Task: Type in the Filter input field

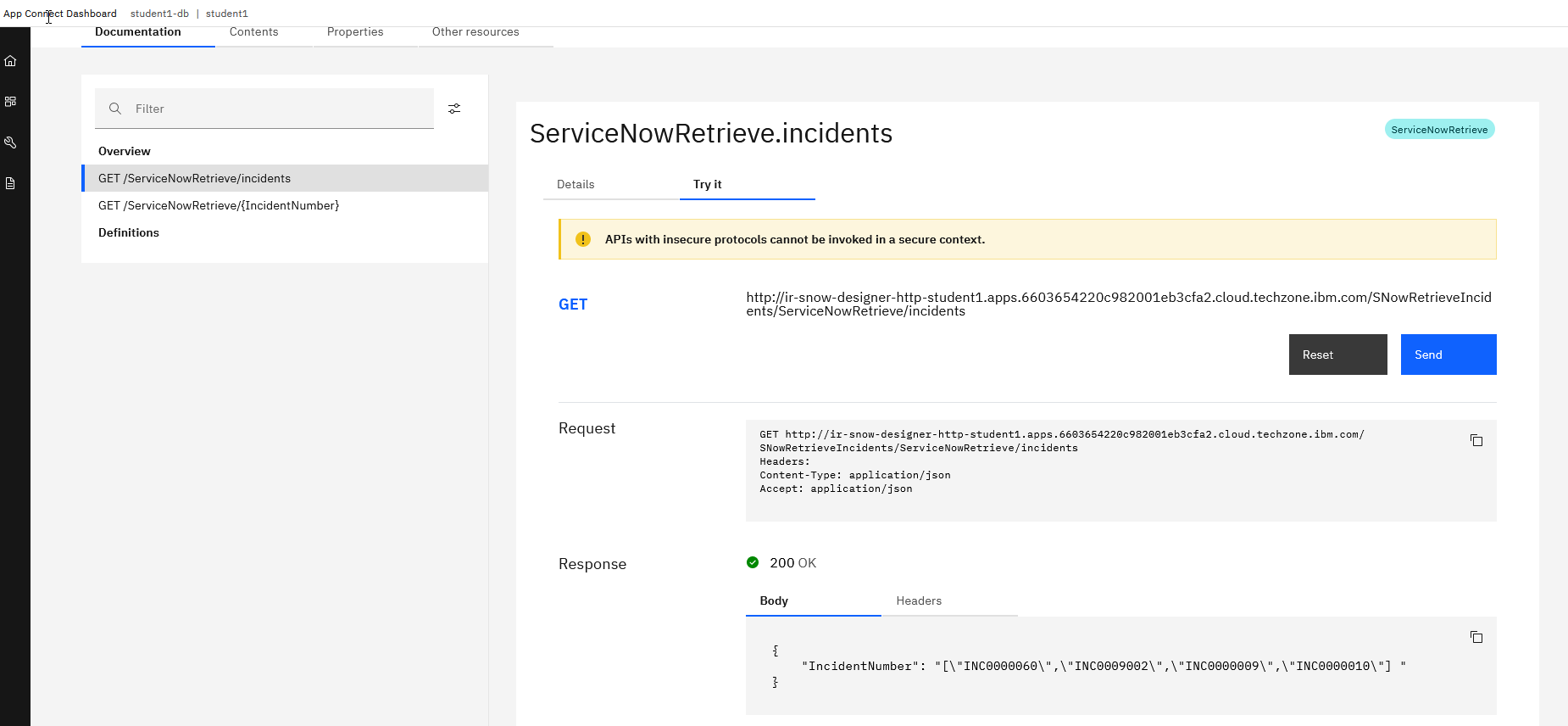Action: (280, 109)
